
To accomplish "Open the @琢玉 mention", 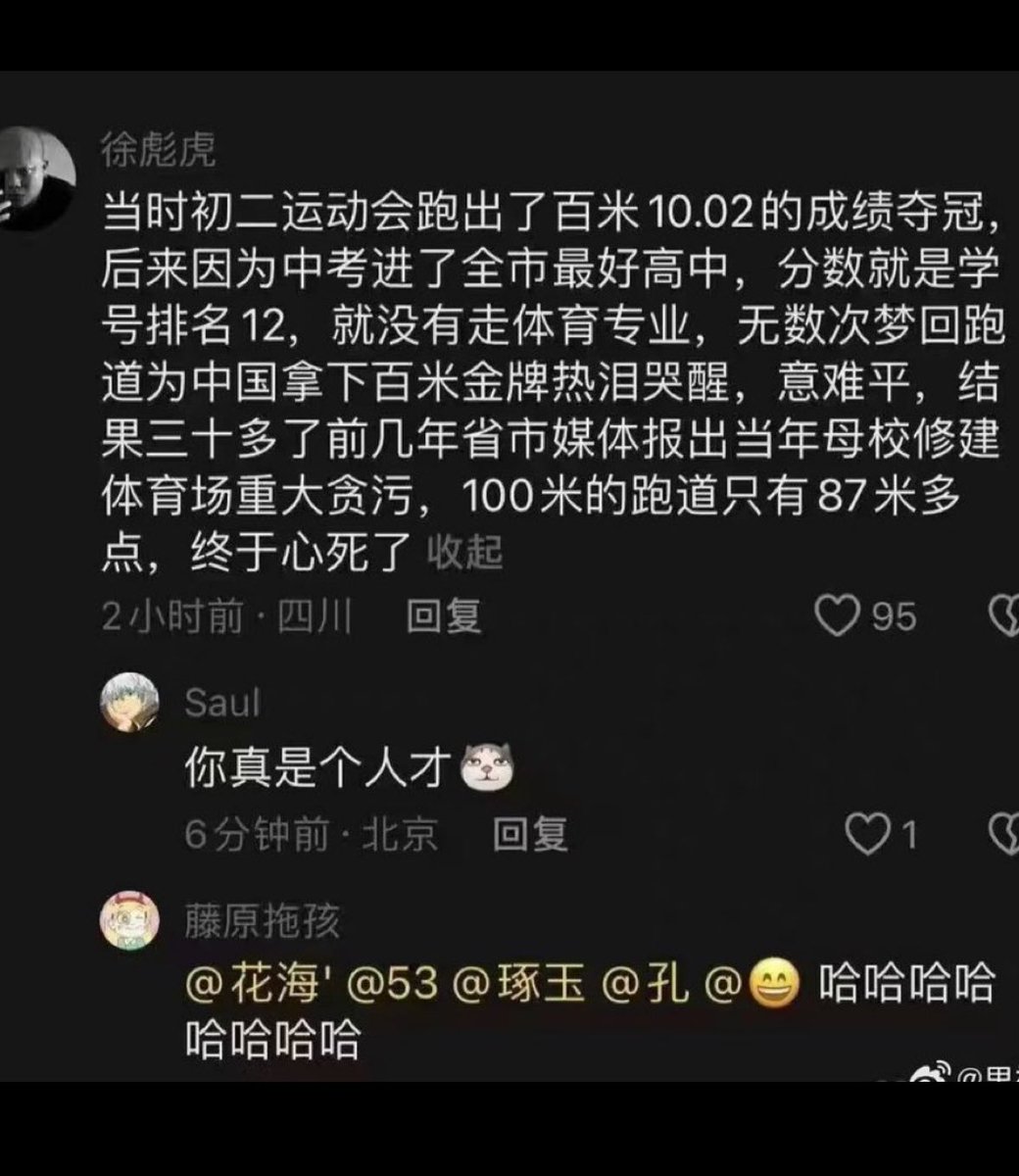I will tap(517, 984).
